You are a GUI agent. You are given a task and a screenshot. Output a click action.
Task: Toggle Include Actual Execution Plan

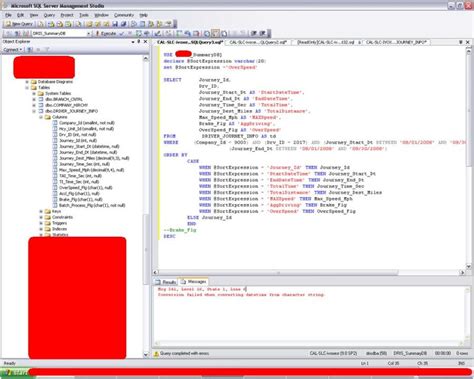pyautogui.click(x=179, y=33)
